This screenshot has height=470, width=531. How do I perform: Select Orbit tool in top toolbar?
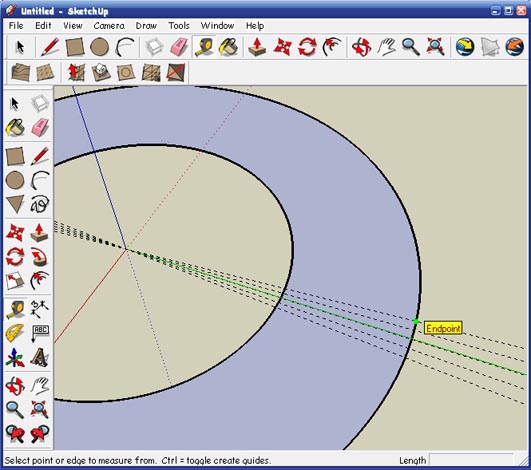point(361,47)
